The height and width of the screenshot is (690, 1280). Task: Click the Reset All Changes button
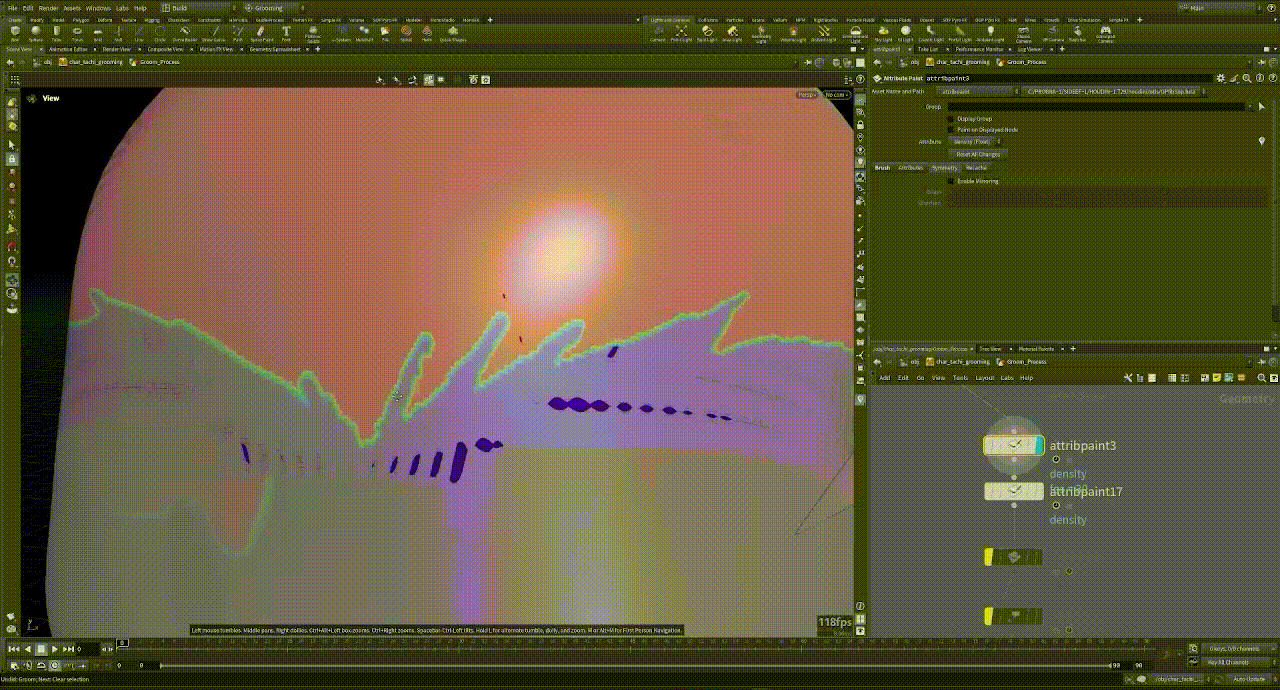coord(977,154)
